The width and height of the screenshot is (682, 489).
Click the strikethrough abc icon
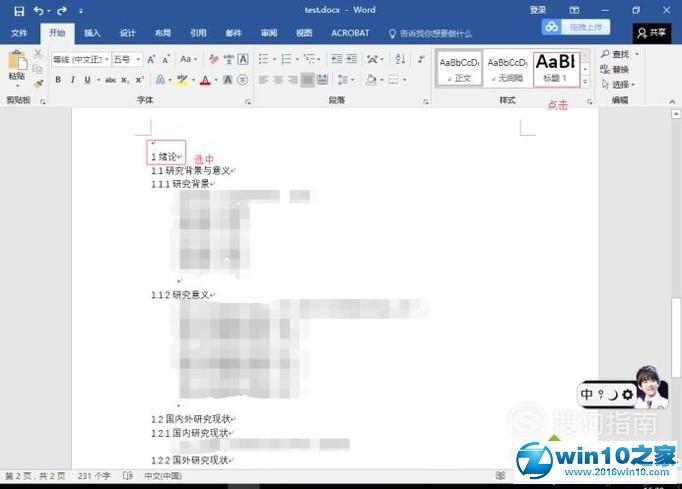tap(112, 80)
